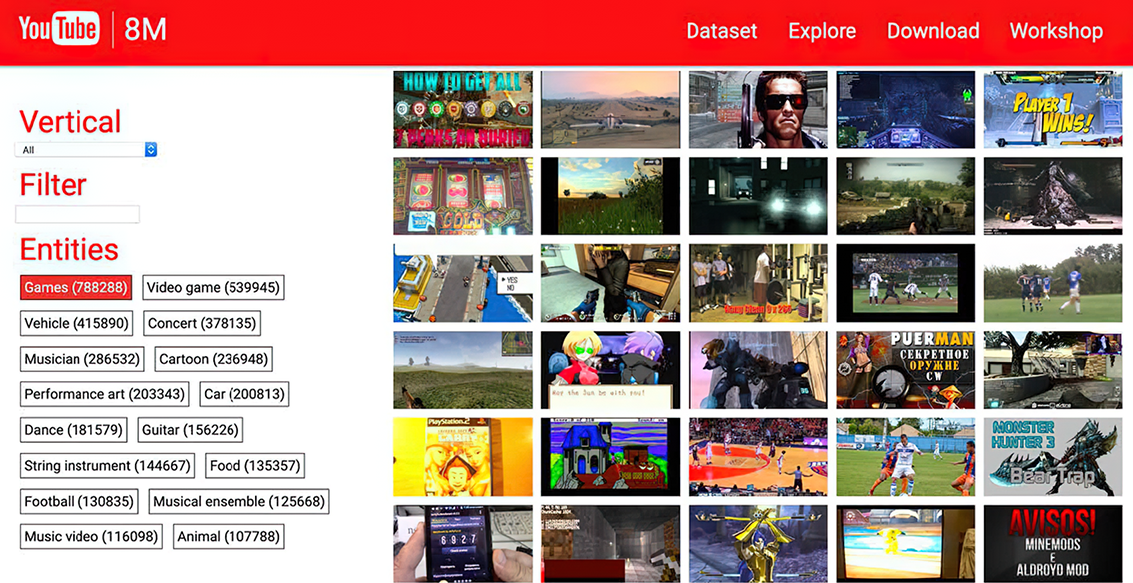This screenshot has height=583, width=1133.
Task: Open the soccer tackle white jersey thumbnail
Action: 905,457
